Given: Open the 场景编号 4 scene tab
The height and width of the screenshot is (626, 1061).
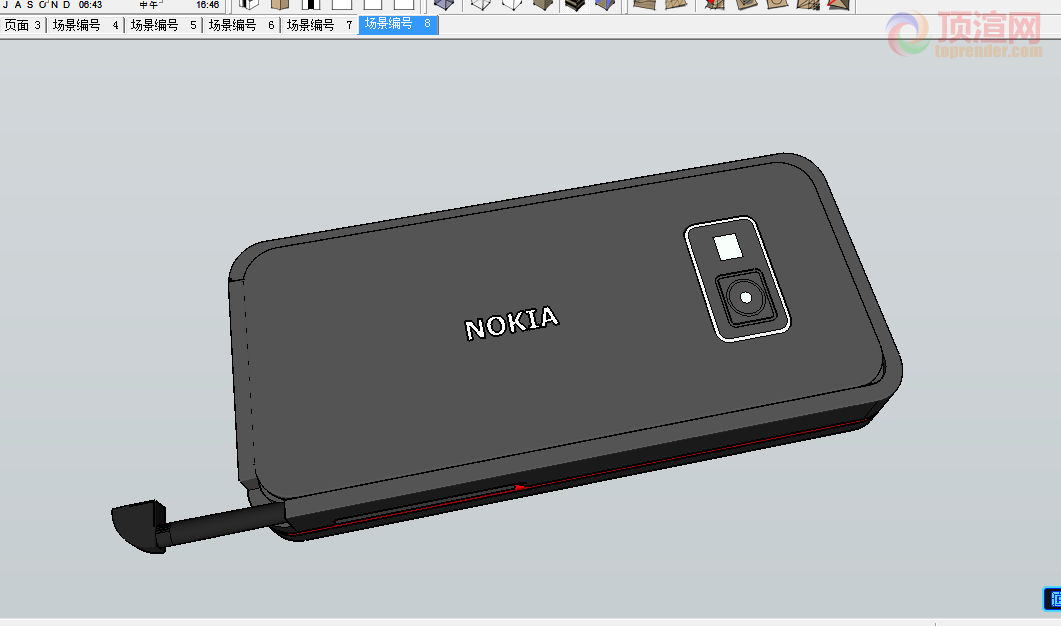Looking at the screenshot, I should 85,25.
